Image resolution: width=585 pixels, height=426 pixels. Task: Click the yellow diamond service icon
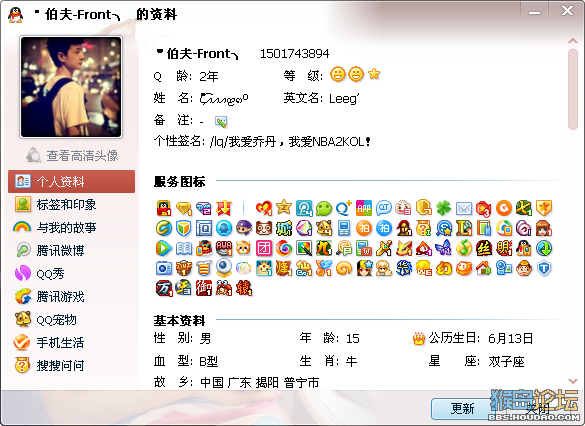(x=184, y=208)
